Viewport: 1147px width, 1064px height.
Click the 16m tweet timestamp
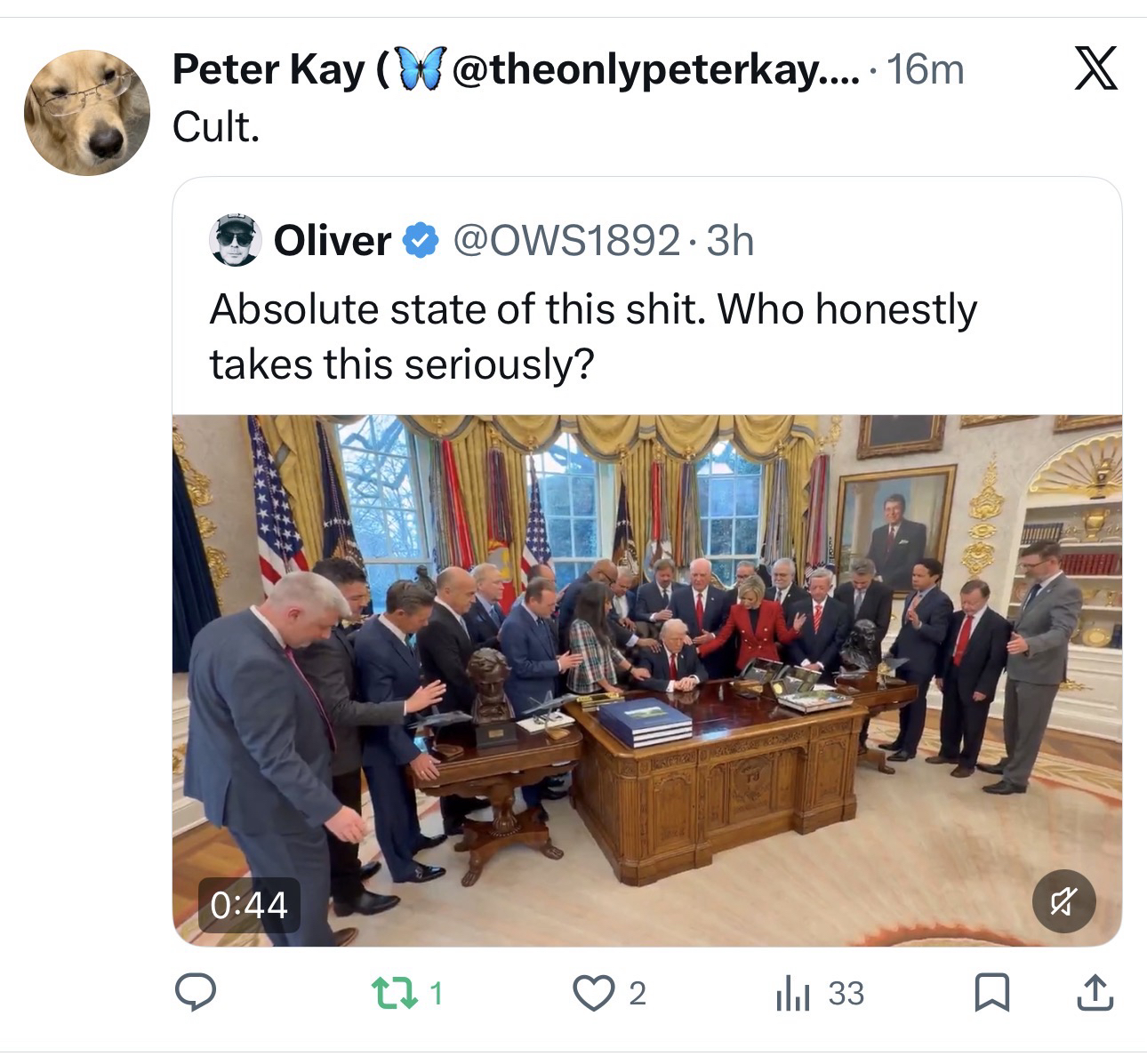[x=926, y=69]
